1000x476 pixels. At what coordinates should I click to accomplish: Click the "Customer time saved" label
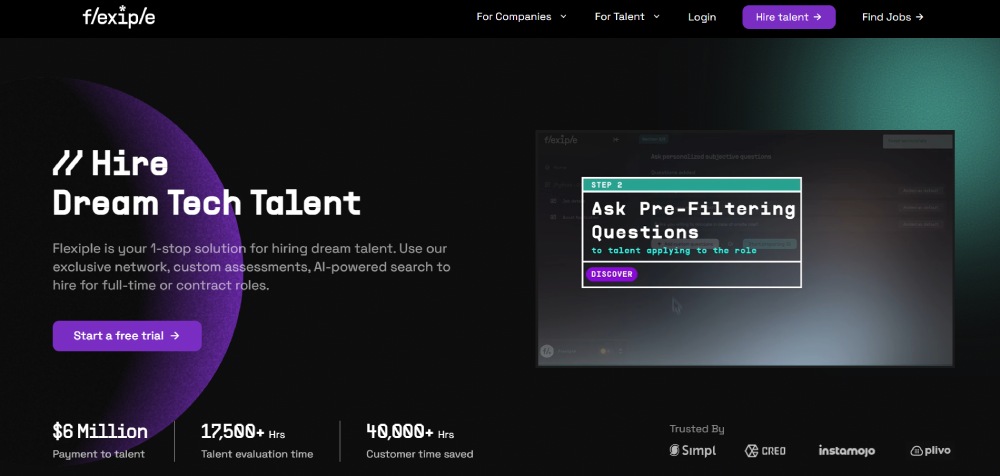(420, 454)
